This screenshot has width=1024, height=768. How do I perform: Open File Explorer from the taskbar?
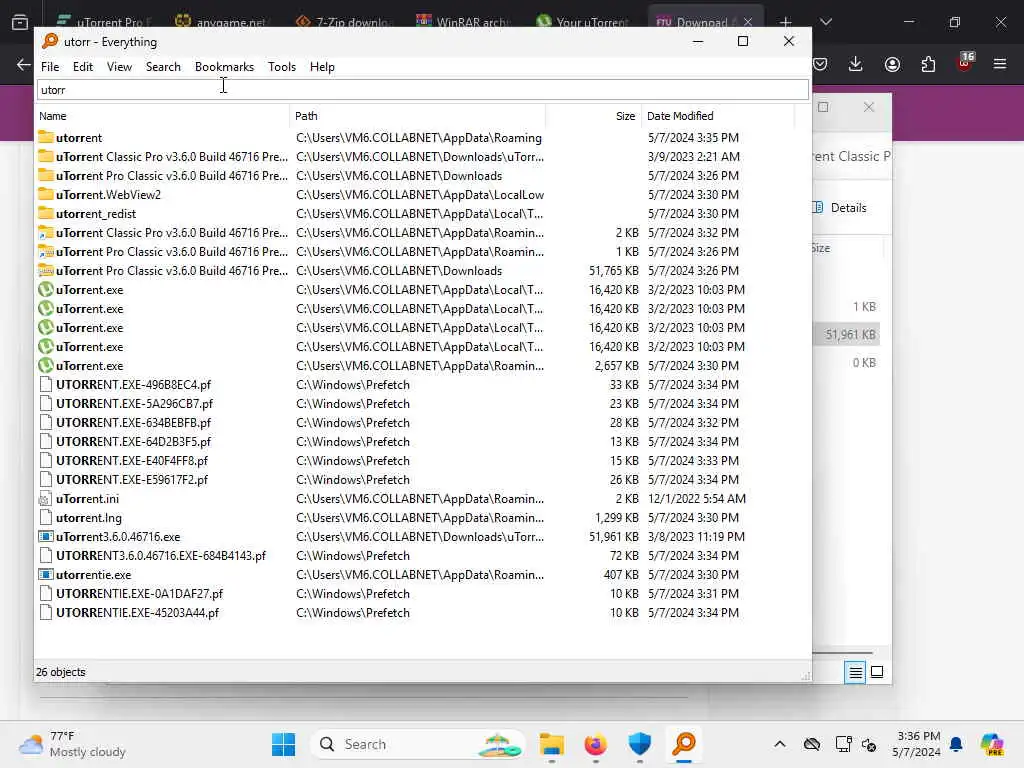point(552,744)
